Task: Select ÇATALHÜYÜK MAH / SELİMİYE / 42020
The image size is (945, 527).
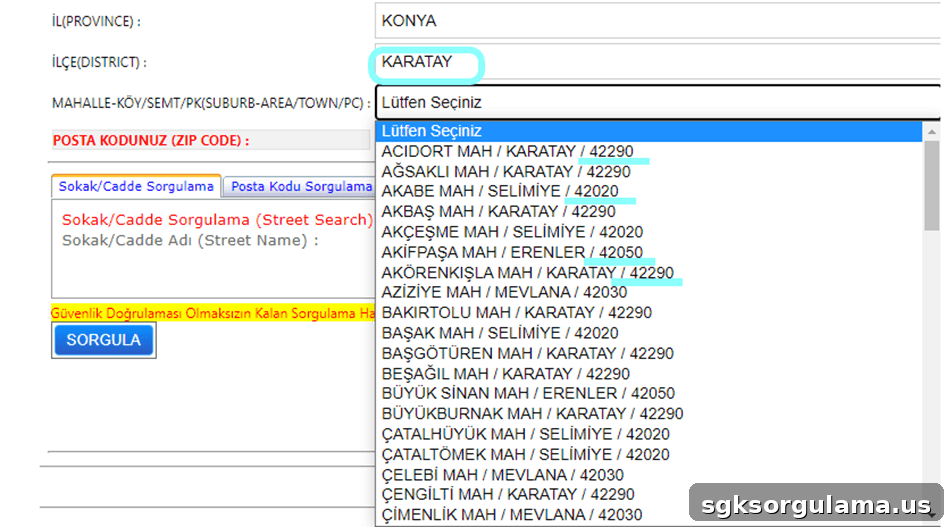Action: pos(649,434)
